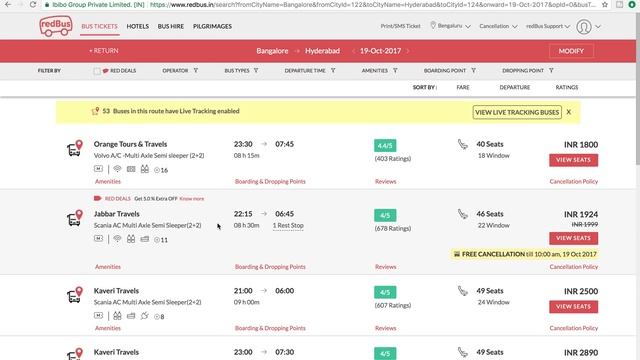Click M-ticket icon for Jabbar Travels

[98, 238]
